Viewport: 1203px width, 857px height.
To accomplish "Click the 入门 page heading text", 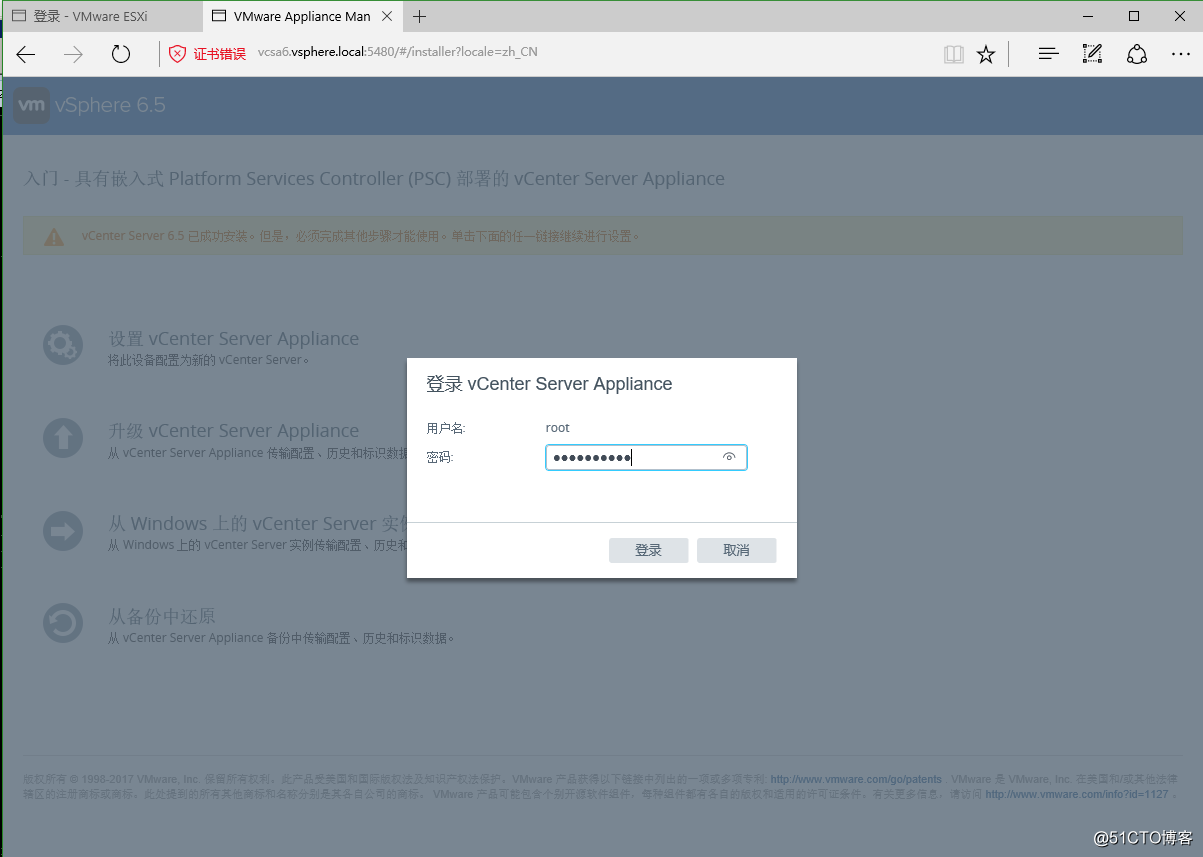I will tap(374, 179).
